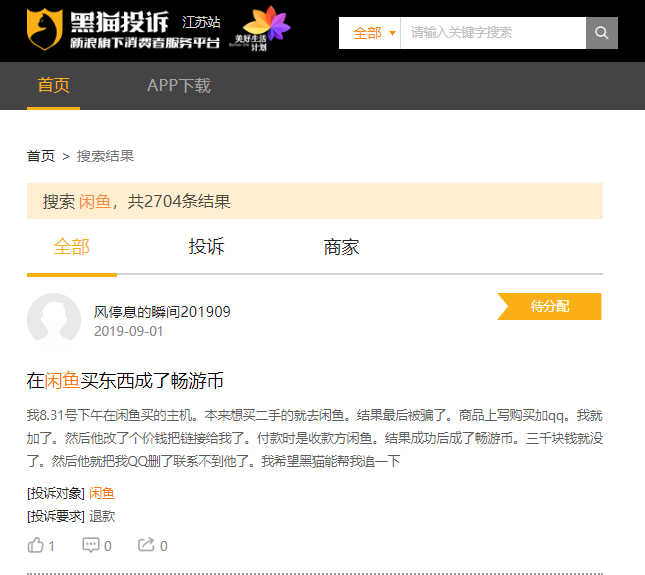Open username 风停息的瞬间201909
Viewport: 645px width, 575px height.
162,312
